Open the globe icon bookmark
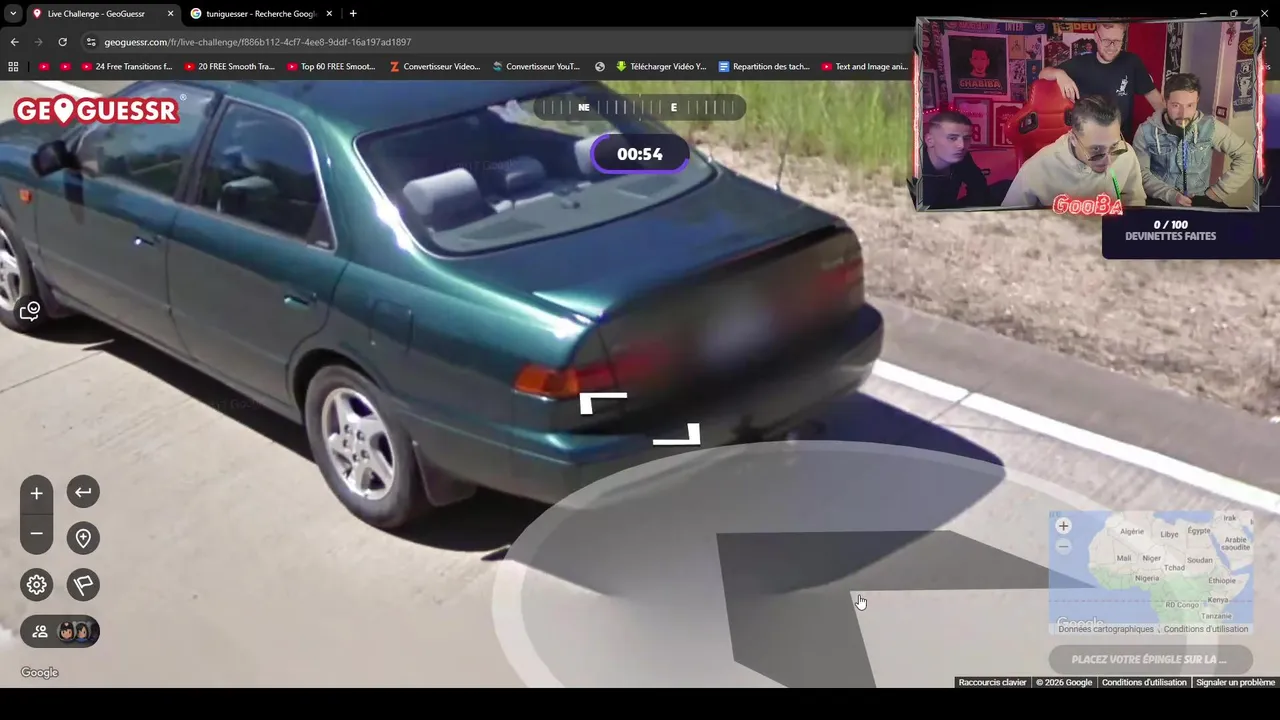 [x=600, y=67]
